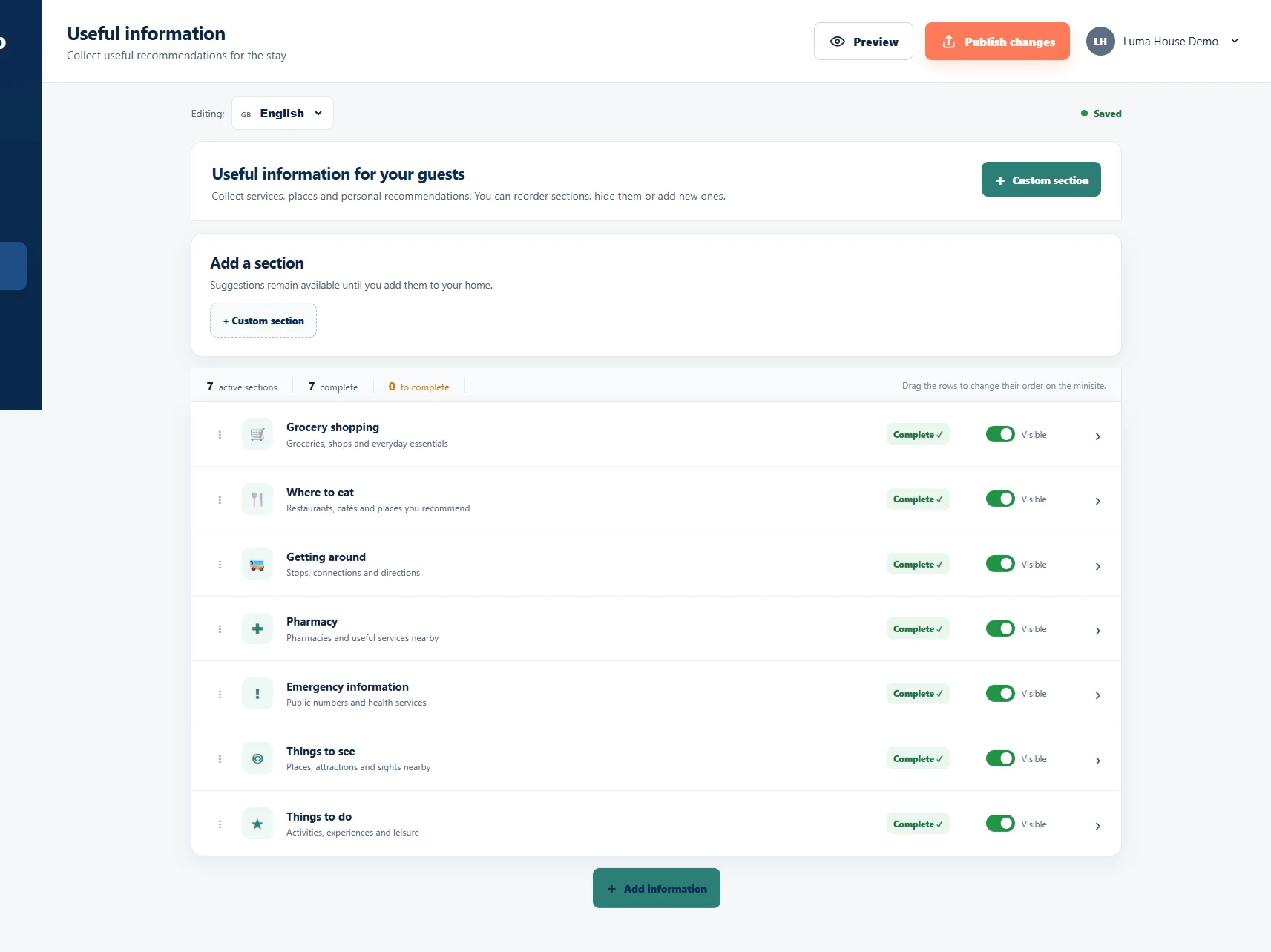1271x952 pixels.
Task: Toggle visibility of Things to do section
Action: click(x=1000, y=824)
